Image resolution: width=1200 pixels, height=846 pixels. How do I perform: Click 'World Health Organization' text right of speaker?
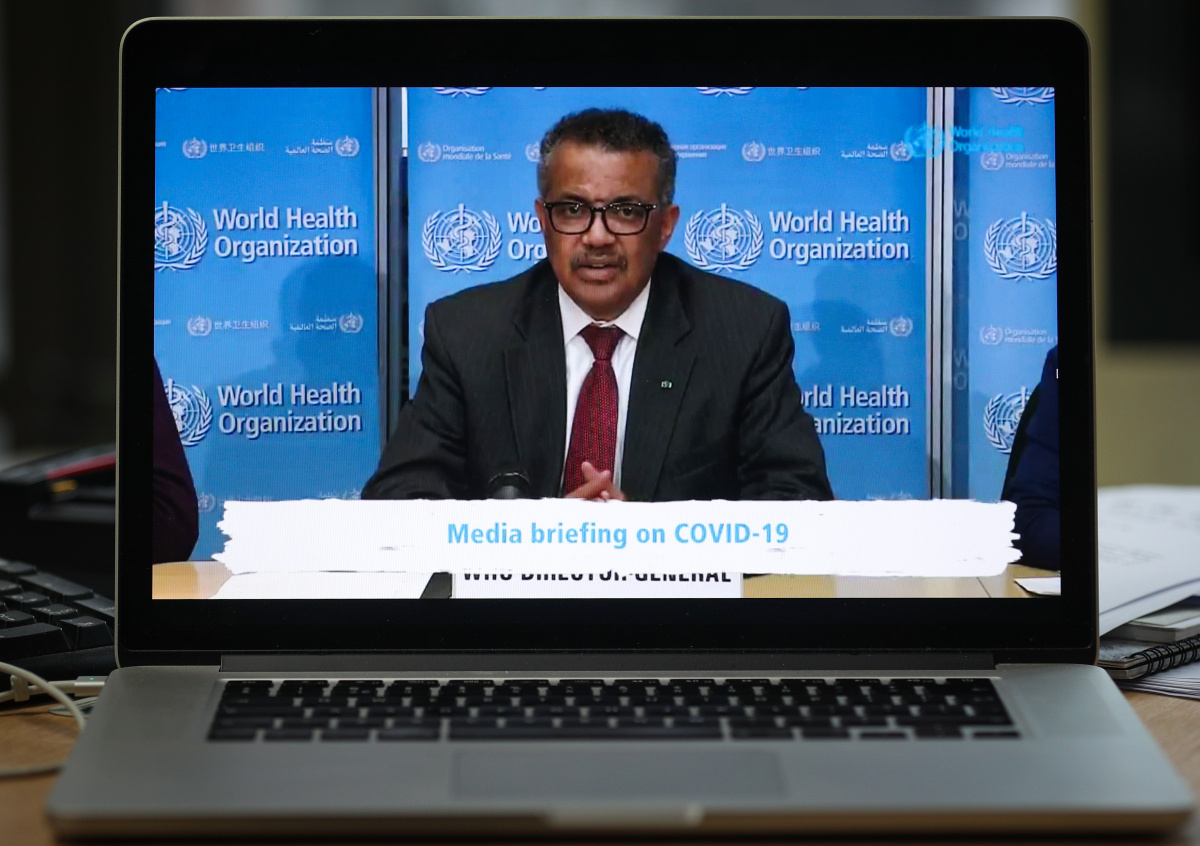click(838, 235)
